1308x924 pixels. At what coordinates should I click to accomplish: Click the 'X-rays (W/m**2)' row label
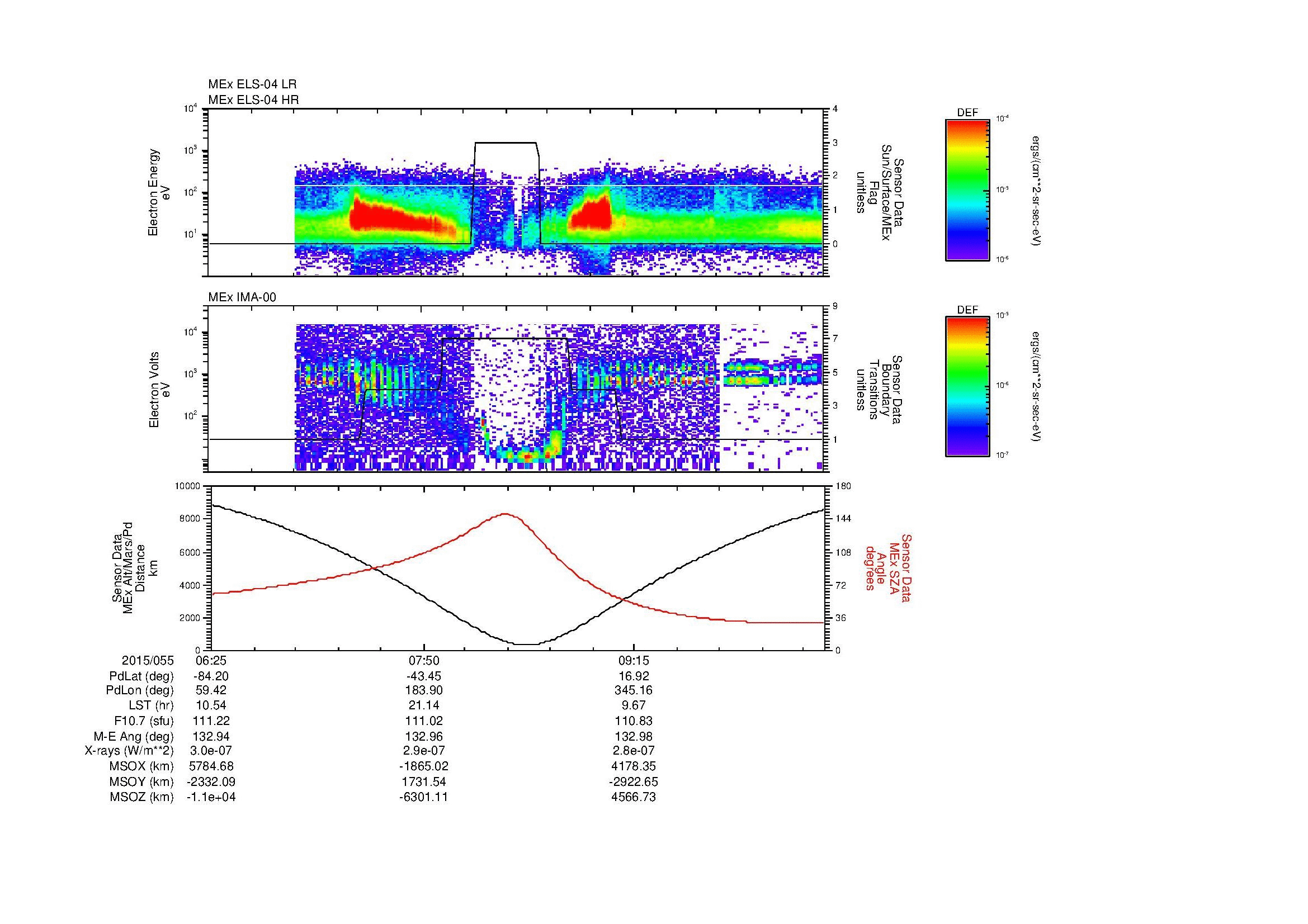click(x=129, y=751)
